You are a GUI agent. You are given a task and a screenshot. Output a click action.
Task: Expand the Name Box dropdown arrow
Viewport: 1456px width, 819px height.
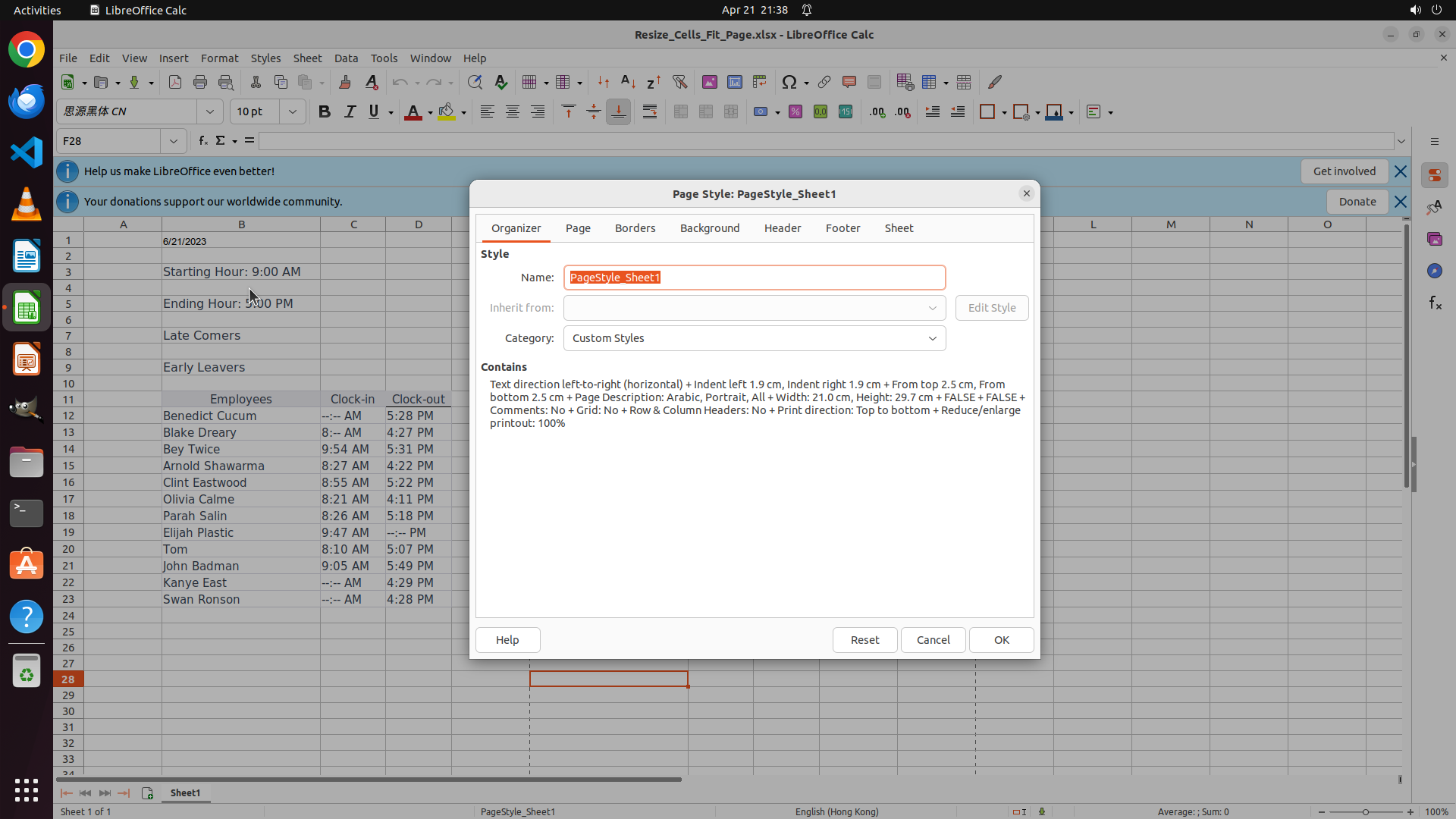coord(174,141)
